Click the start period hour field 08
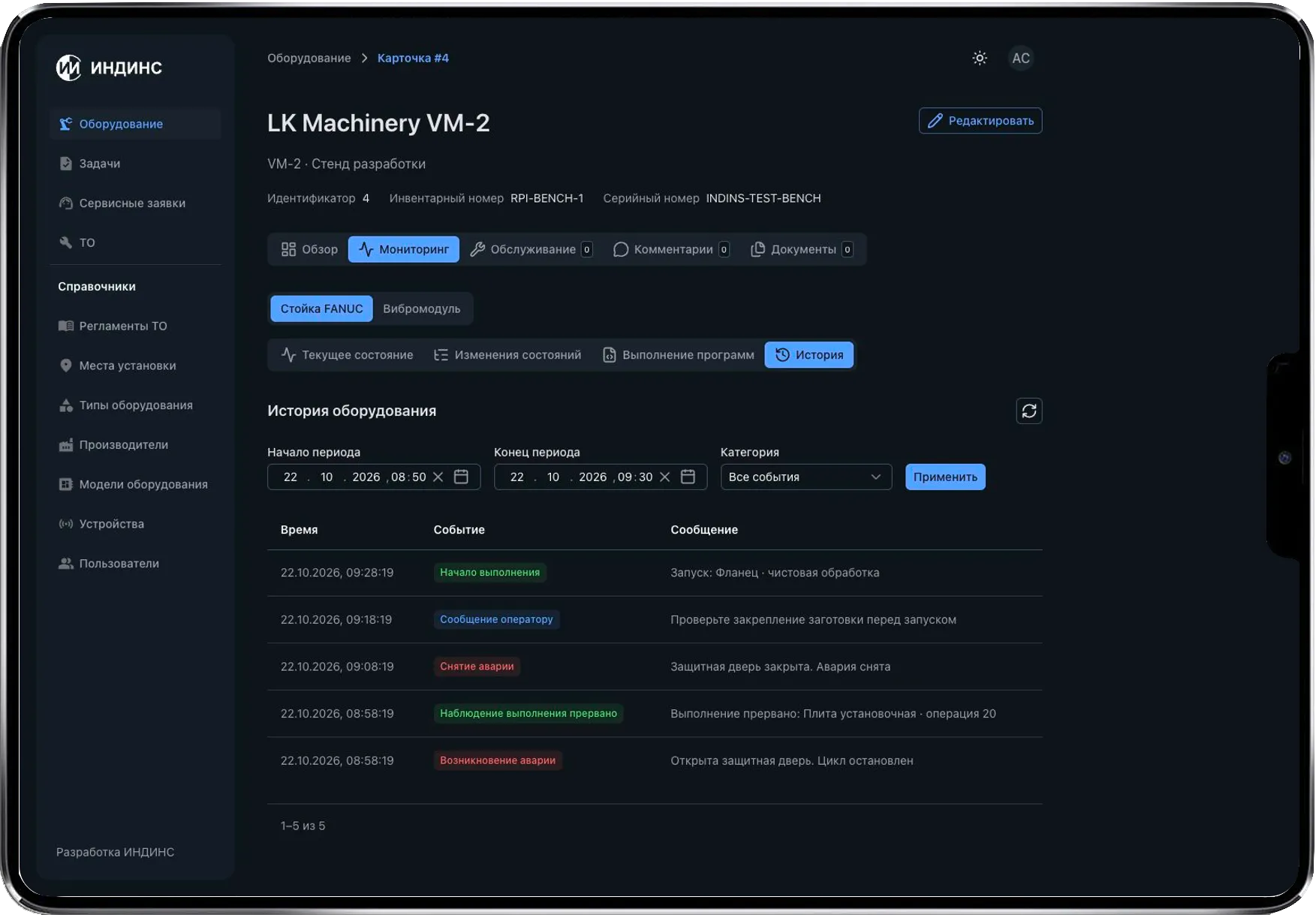 [x=398, y=477]
